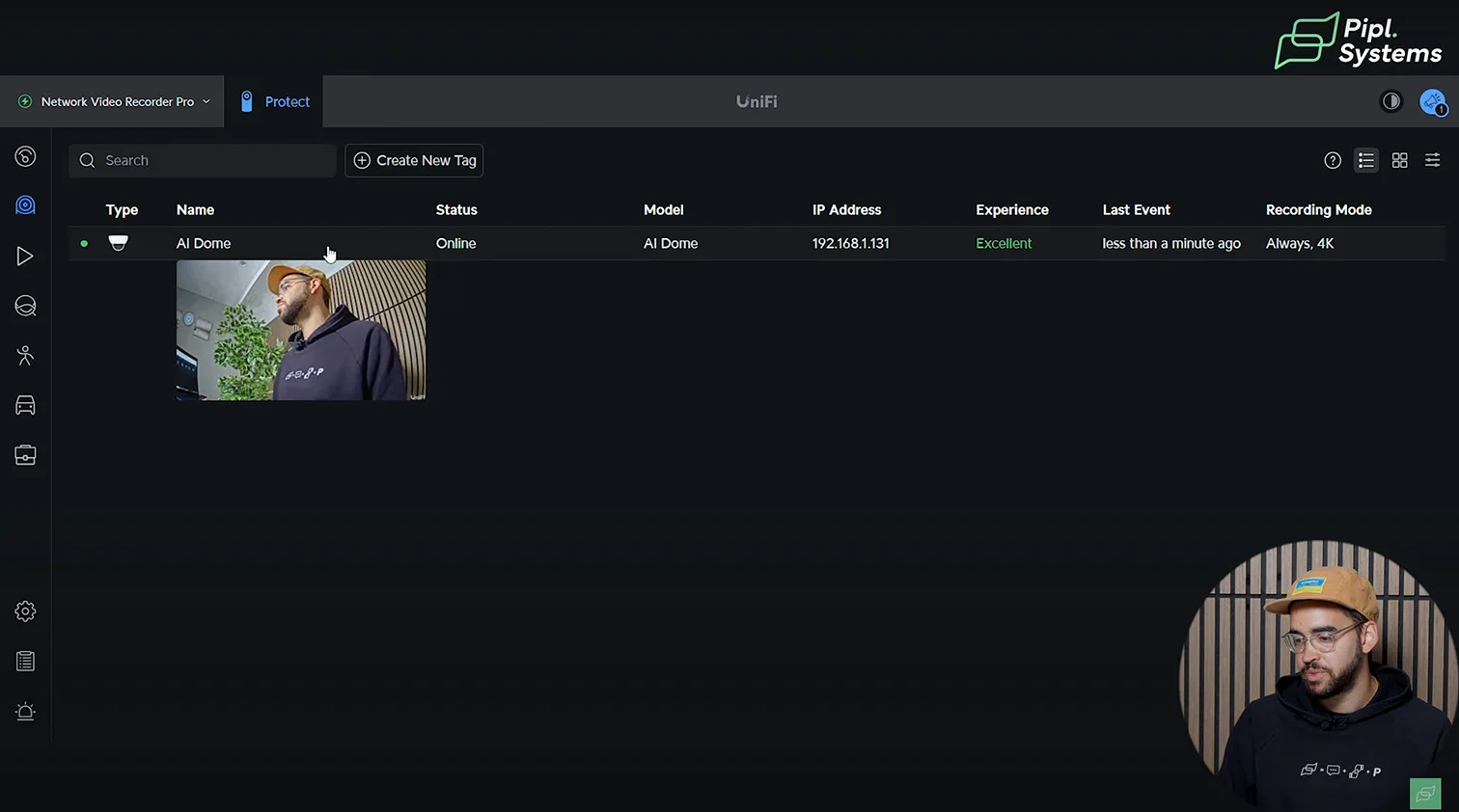1459x812 pixels.
Task: Open the Playback icon in sidebar
Action: click(x=26, y=256)
